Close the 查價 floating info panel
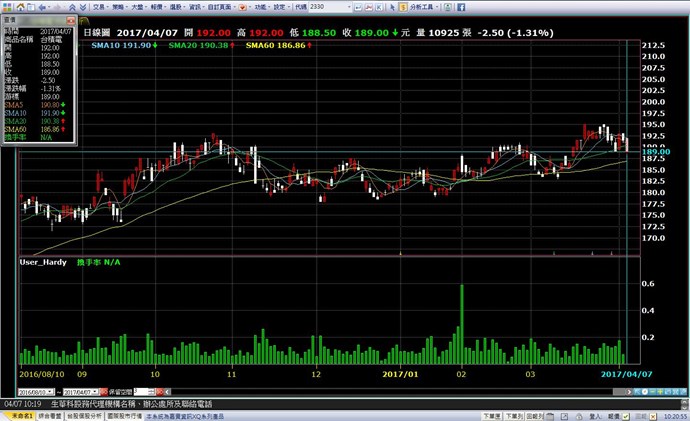The image size is (690, 421). [69, 19]
